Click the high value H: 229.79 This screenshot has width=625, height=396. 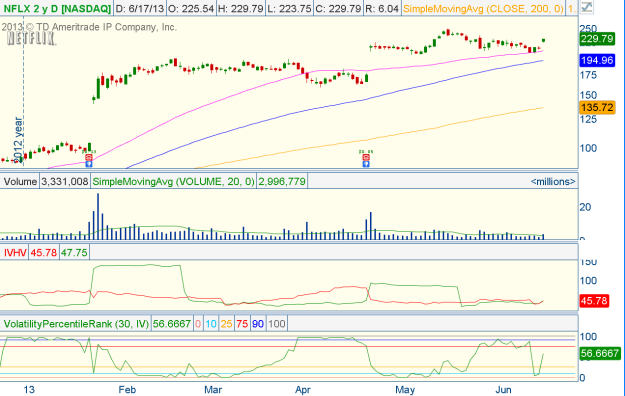click(241, 8)
